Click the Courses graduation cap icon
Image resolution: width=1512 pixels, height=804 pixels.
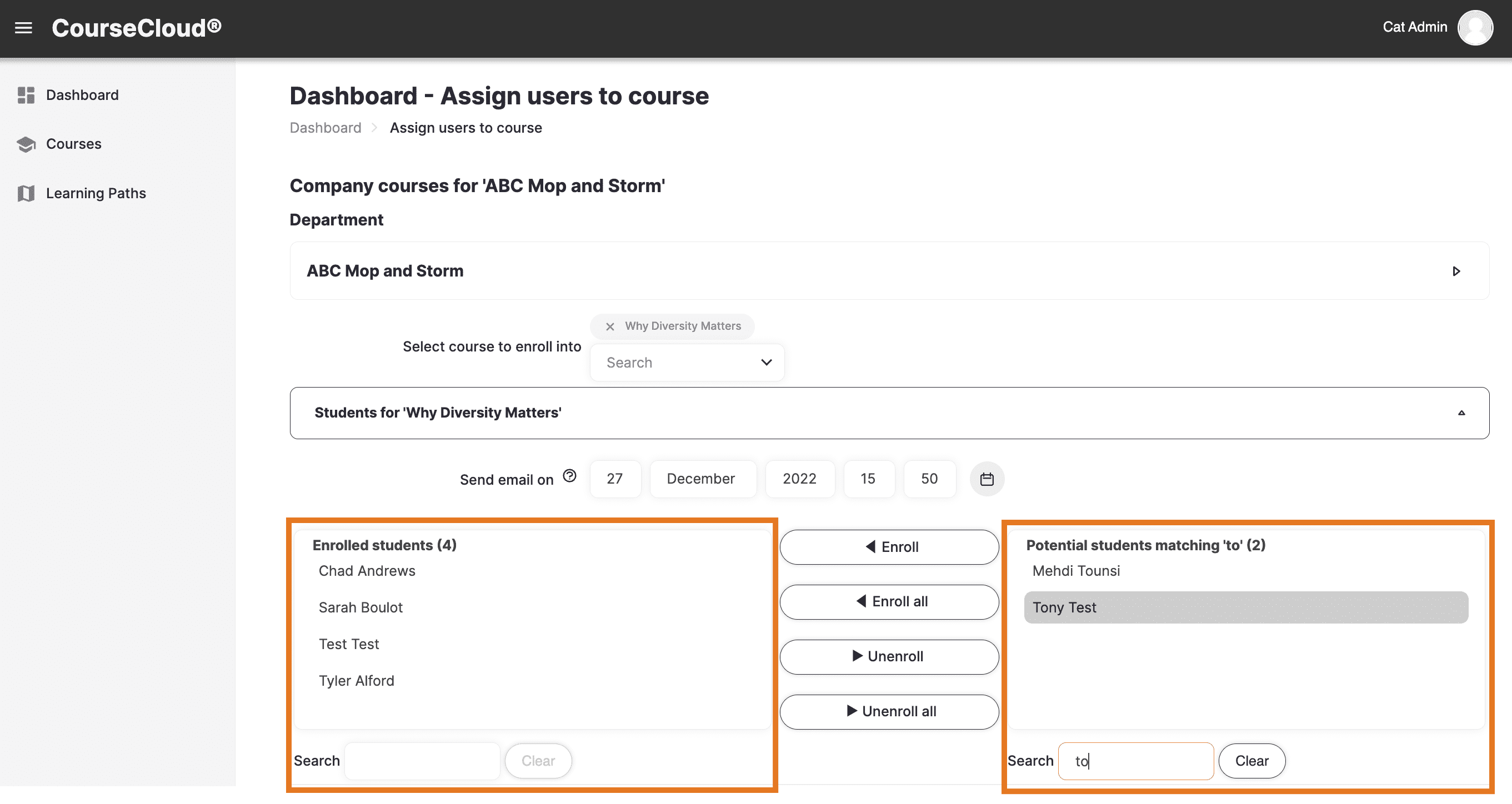(x=26, y=144)
